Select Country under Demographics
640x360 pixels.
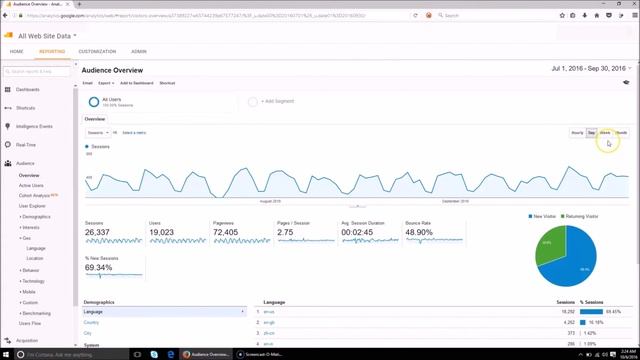[91, 322]
